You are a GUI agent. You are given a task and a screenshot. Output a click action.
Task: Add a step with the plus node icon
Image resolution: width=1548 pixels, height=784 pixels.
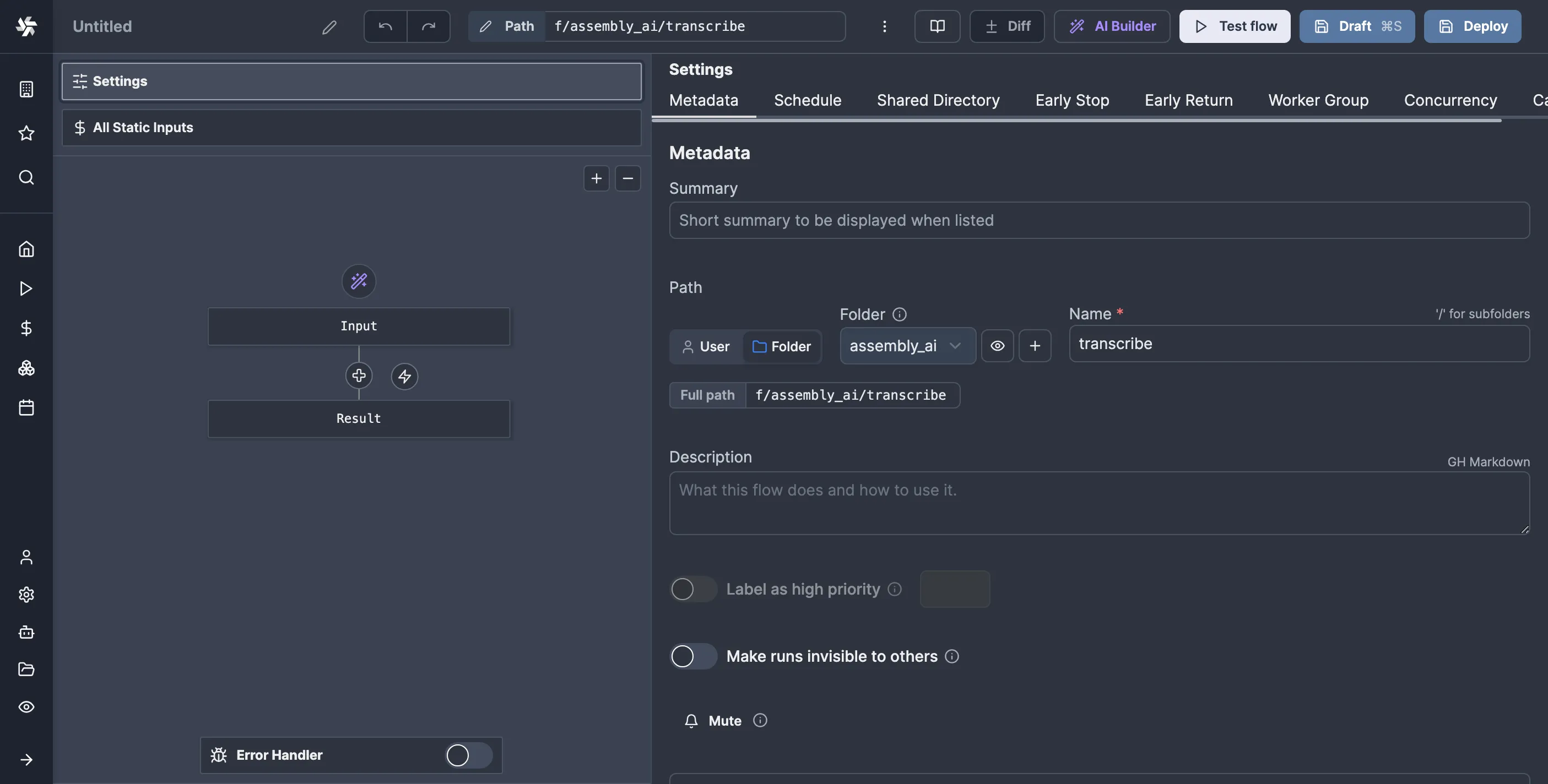point(359,376)
